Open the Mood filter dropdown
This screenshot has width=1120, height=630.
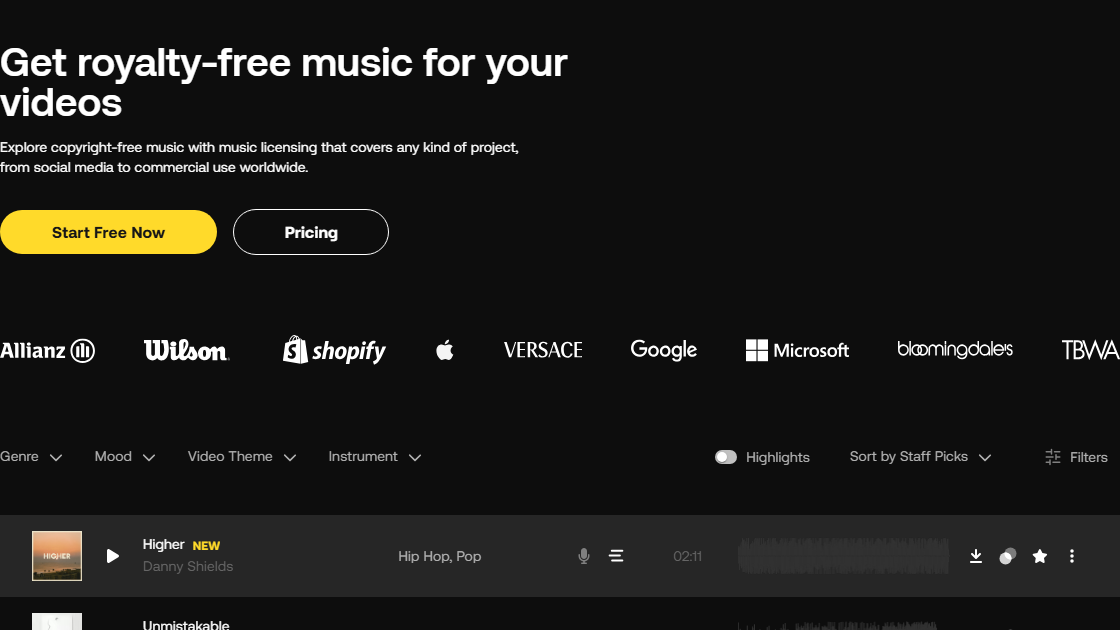click(125, 456)
